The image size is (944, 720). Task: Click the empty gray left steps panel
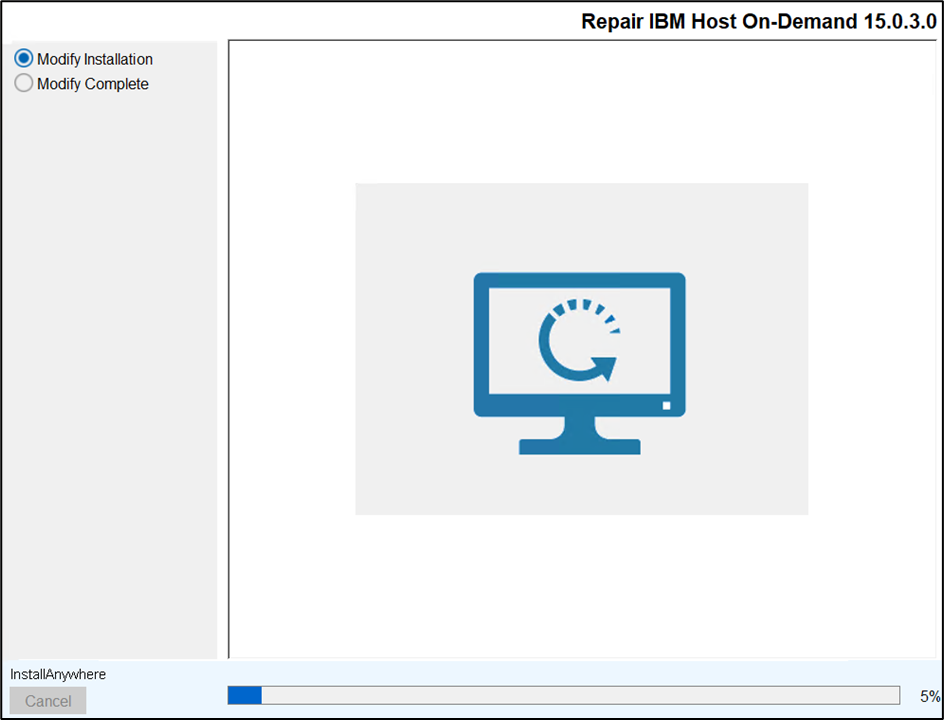tap(109, 380)
